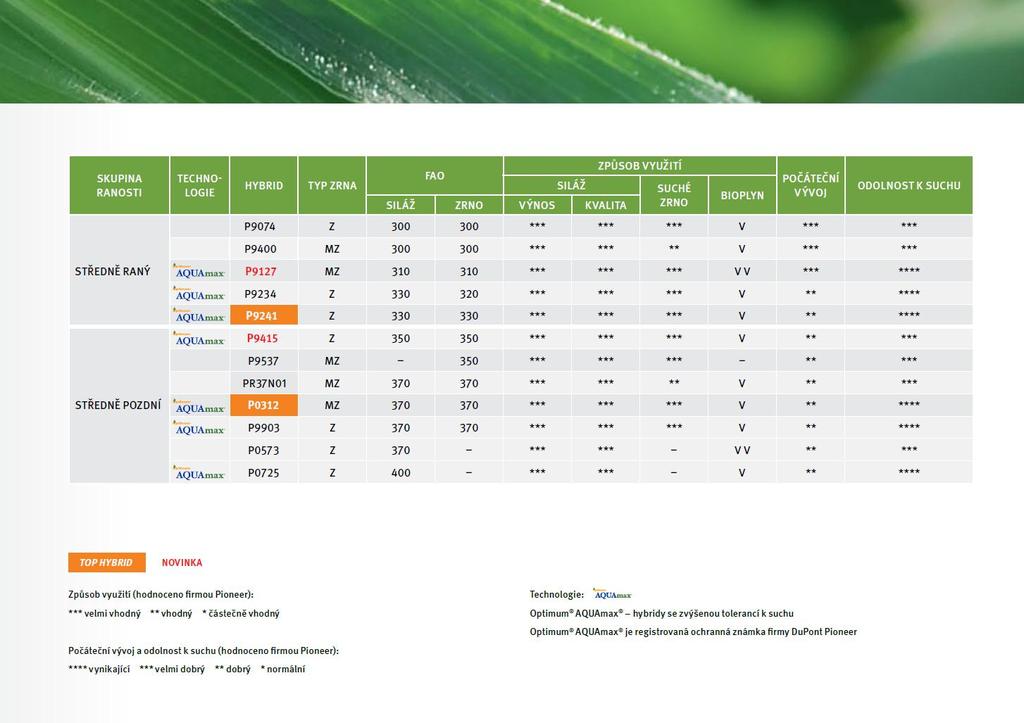Click the 'BIOPLYN' column header
This screenshot has width=1024, height=723.
[x=742, y=195]
